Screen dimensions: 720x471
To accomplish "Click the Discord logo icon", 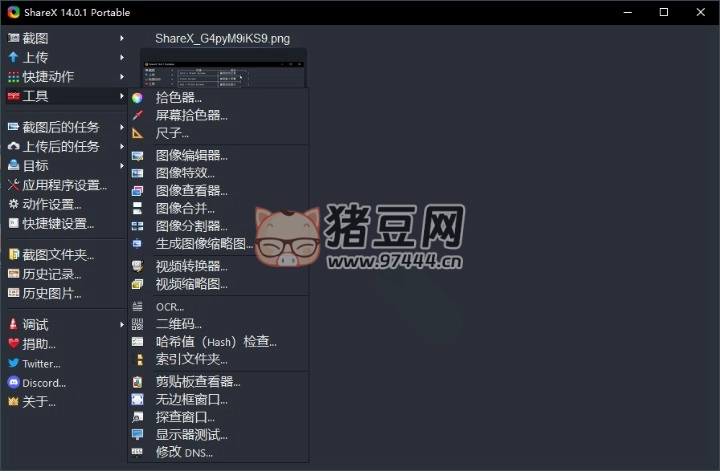I will point(13,382).
